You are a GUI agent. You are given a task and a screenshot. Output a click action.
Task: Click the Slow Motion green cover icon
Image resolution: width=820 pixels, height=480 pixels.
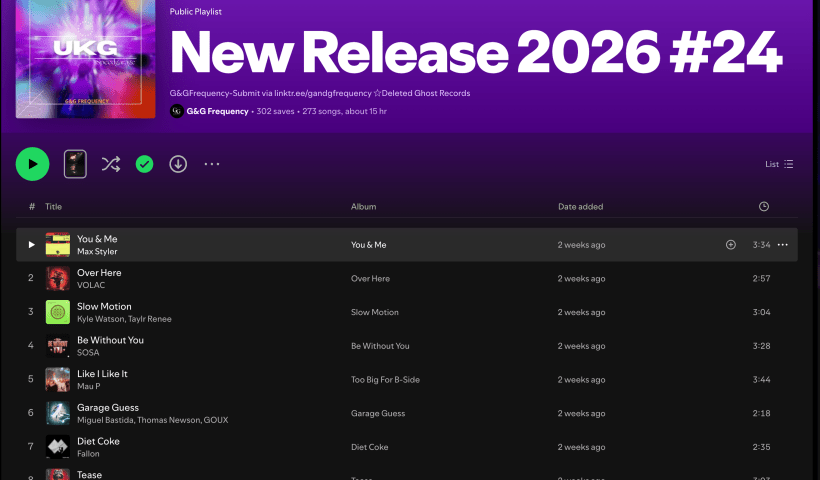pos(57,312)
